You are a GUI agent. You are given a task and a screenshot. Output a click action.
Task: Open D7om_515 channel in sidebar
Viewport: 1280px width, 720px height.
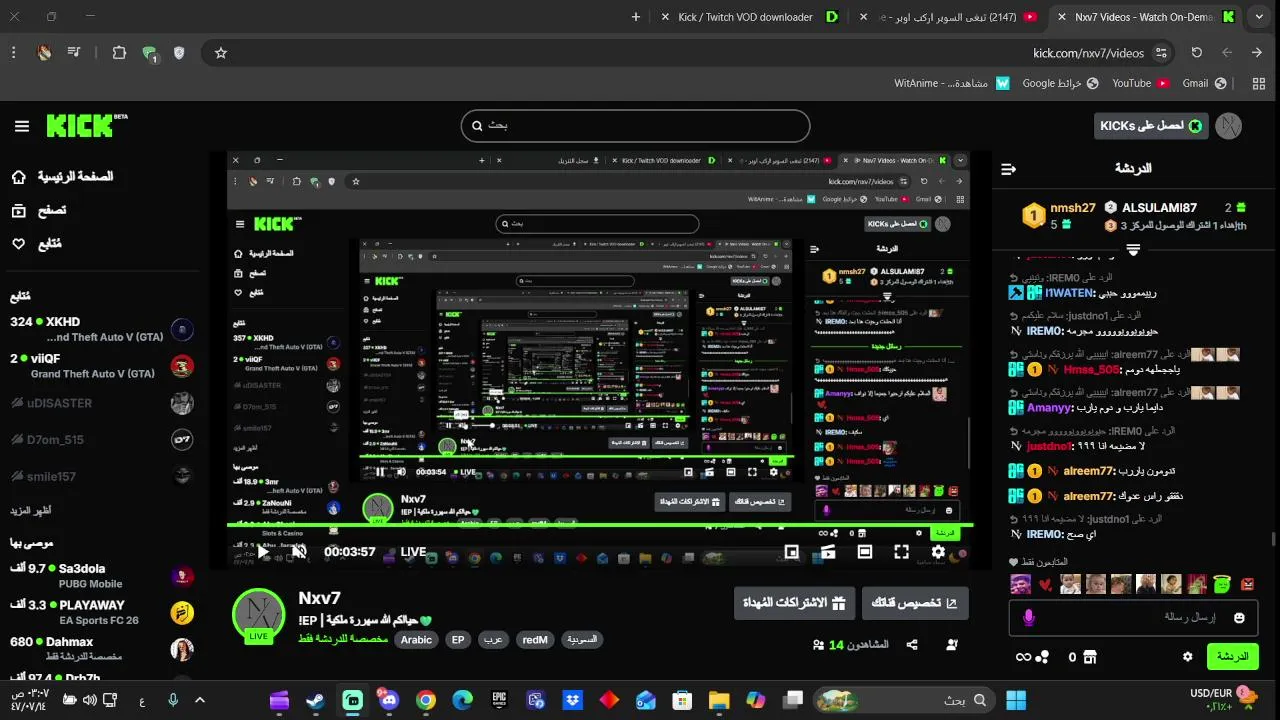tap(100, 439)
